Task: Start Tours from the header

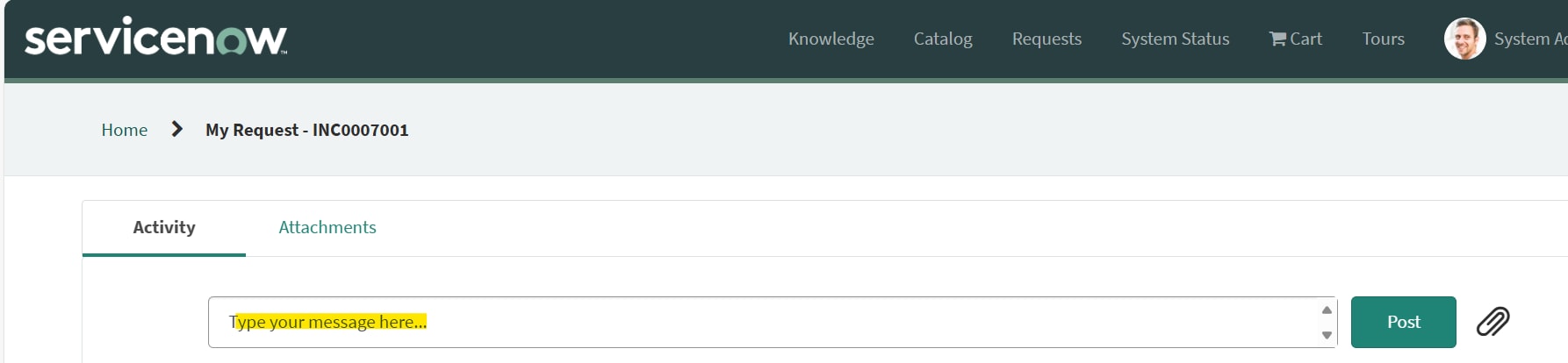Action: tap(1383, 39)
